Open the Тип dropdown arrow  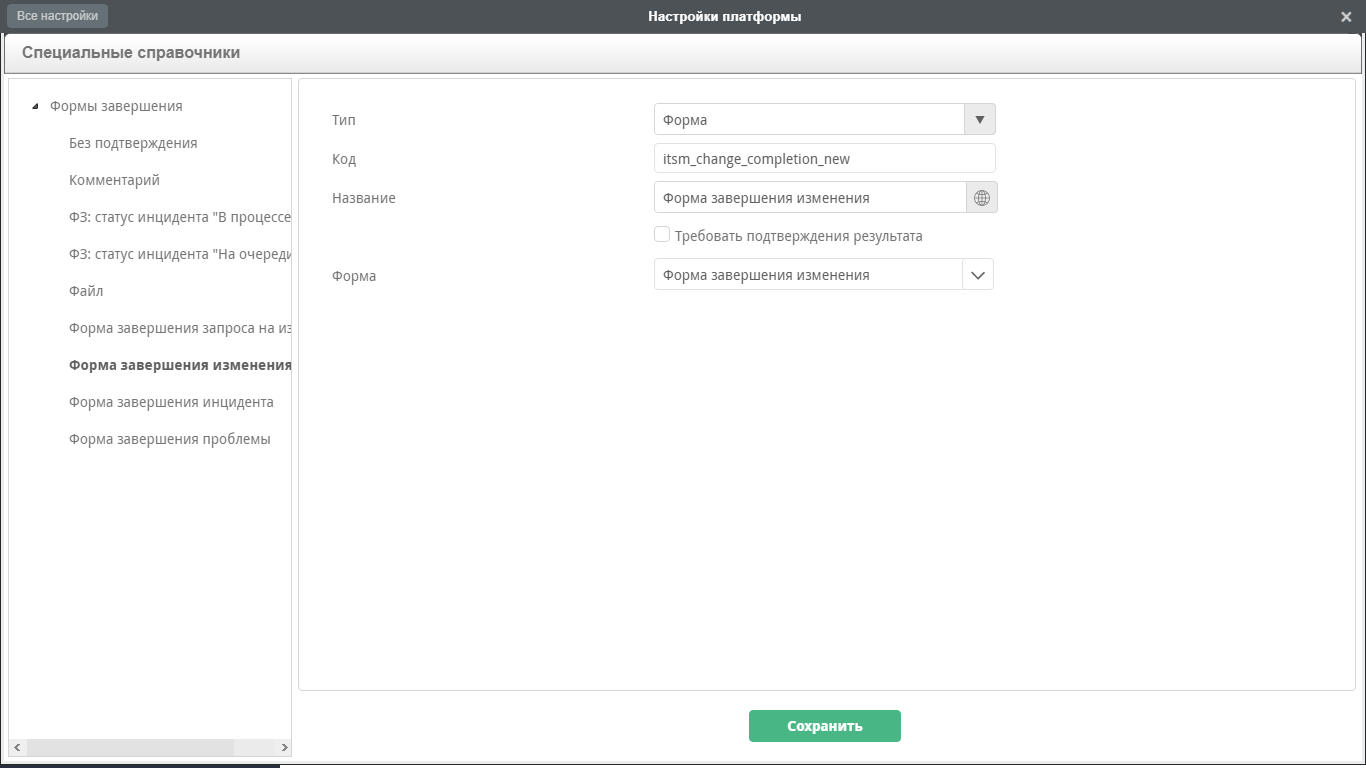980,120
